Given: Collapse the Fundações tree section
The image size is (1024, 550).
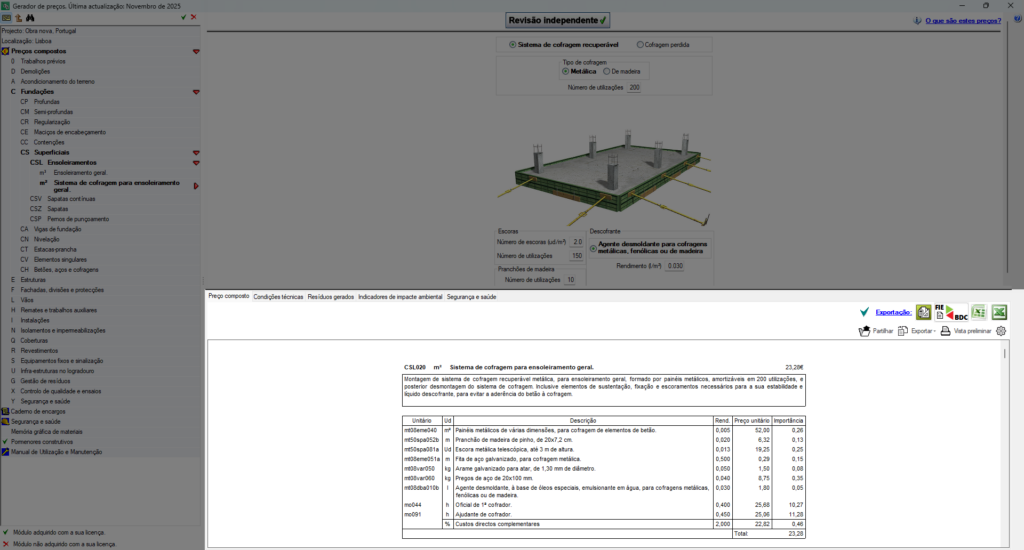Looking at the screenshot, I should pos(196,92).
